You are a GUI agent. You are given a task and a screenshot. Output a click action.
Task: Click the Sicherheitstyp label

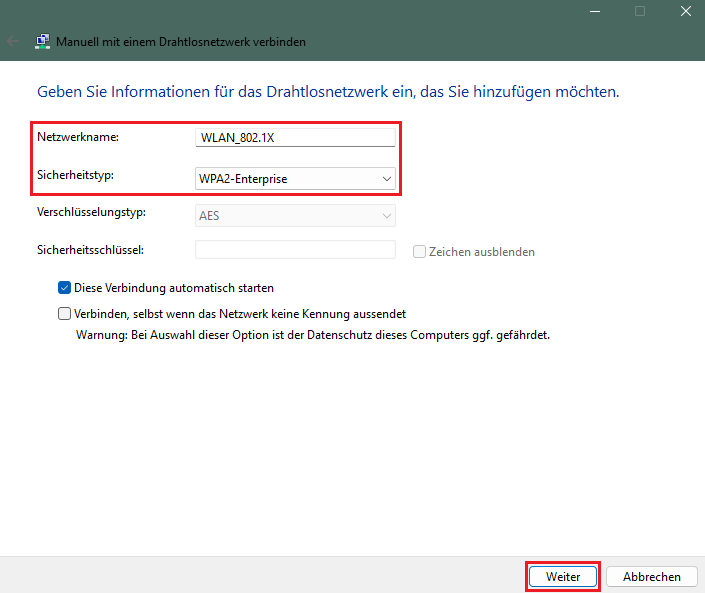coord(76,175)
